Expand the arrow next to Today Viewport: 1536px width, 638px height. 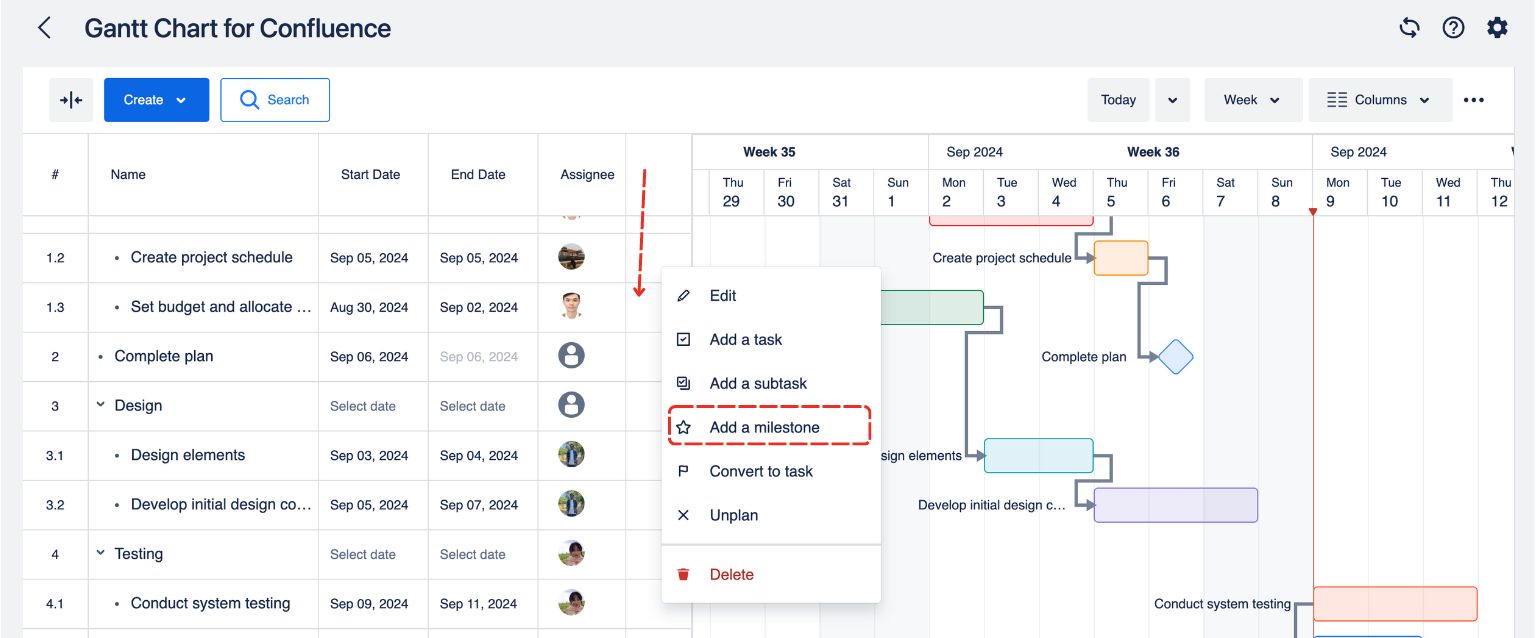point(1172,100)
